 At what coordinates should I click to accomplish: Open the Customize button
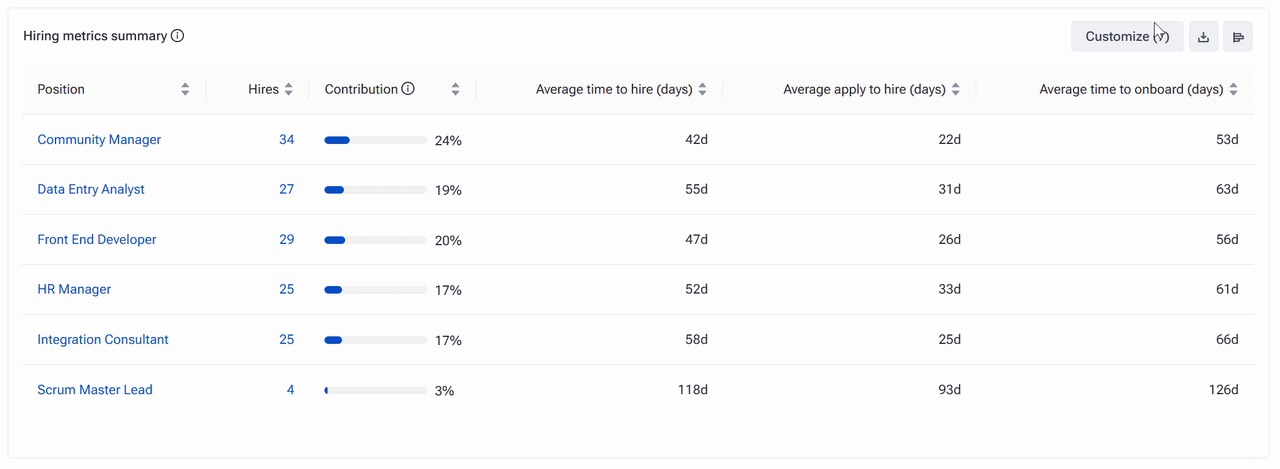(1127, 37)
